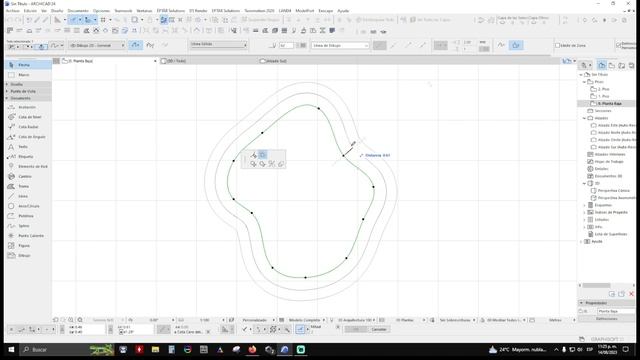Open Lista de Superficies in navigator
Viewport: 640px width, 360px height.
[611, 234]
